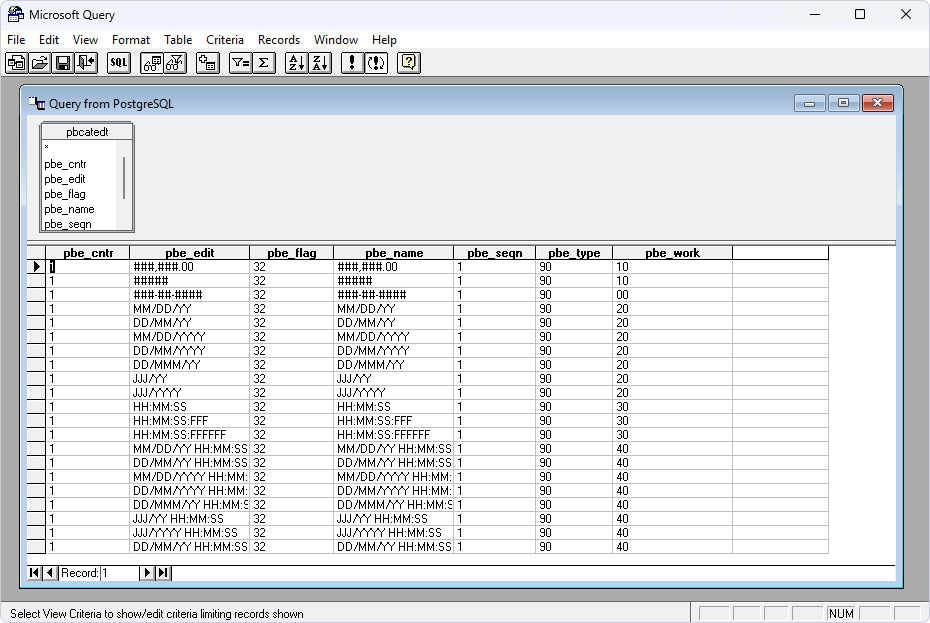Open the Records menu

click(x=278, y=40)
